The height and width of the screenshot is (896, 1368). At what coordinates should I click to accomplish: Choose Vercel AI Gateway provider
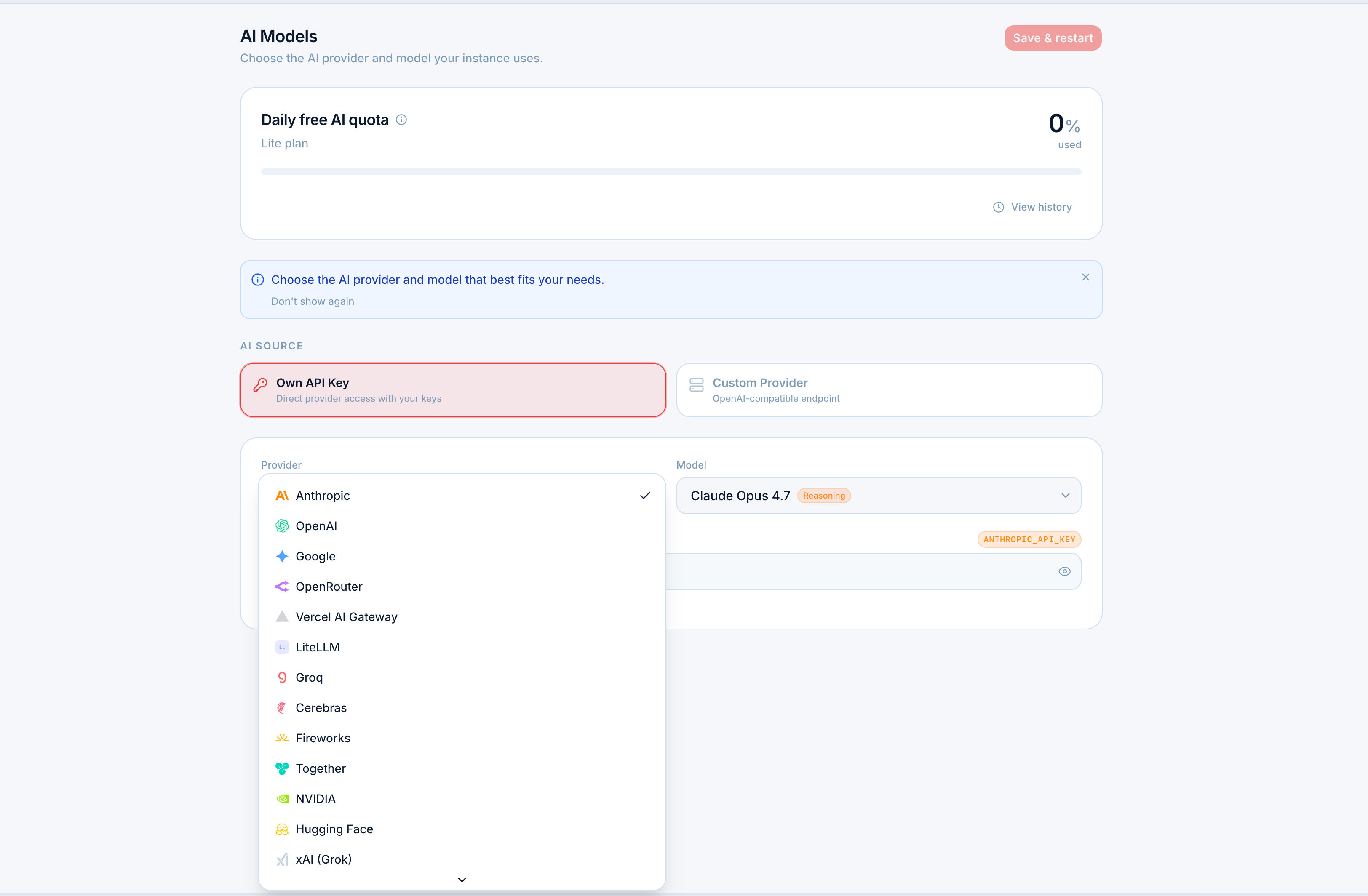(x=462, y=617)
